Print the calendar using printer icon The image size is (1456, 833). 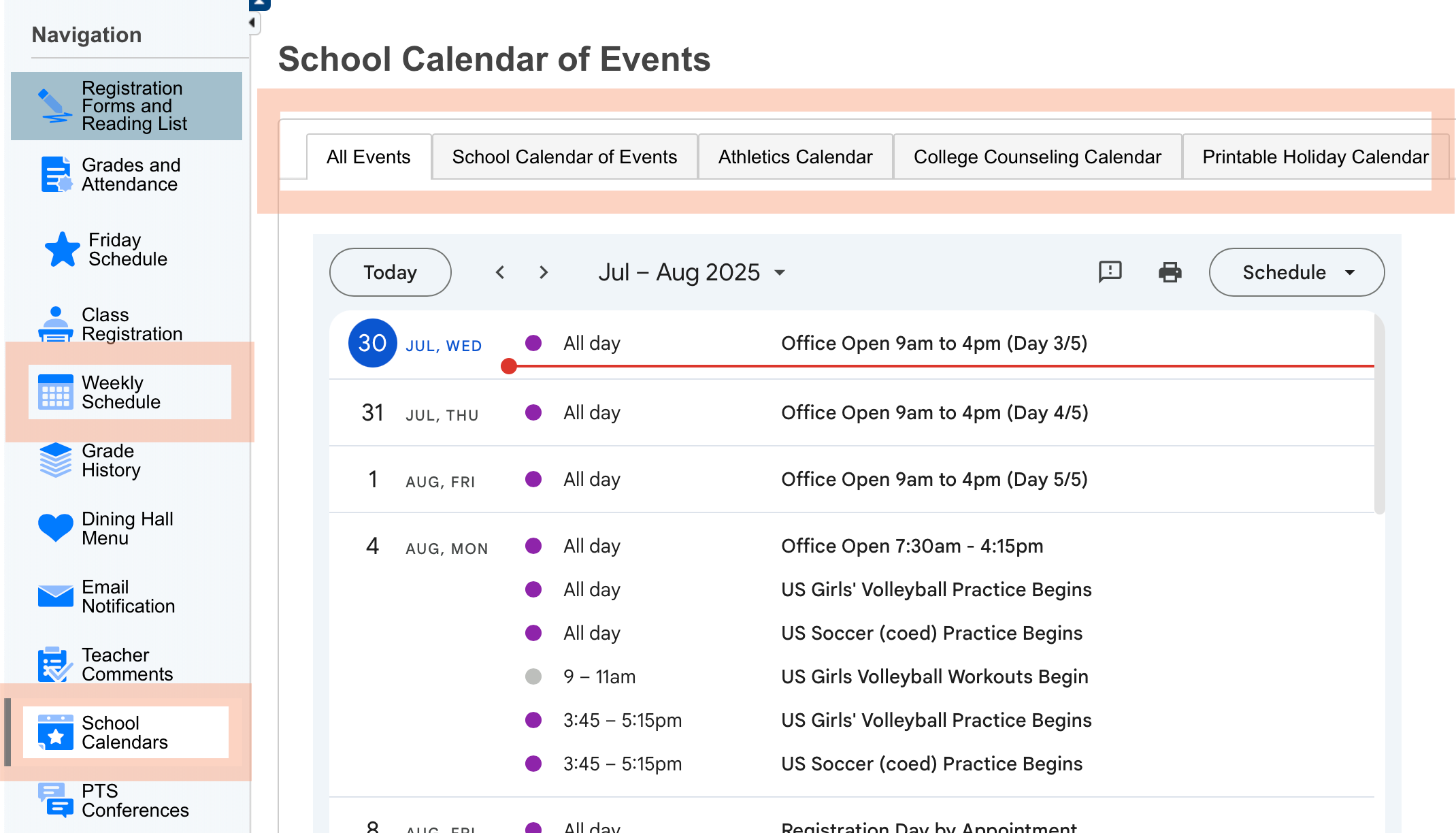(1170, 272)
